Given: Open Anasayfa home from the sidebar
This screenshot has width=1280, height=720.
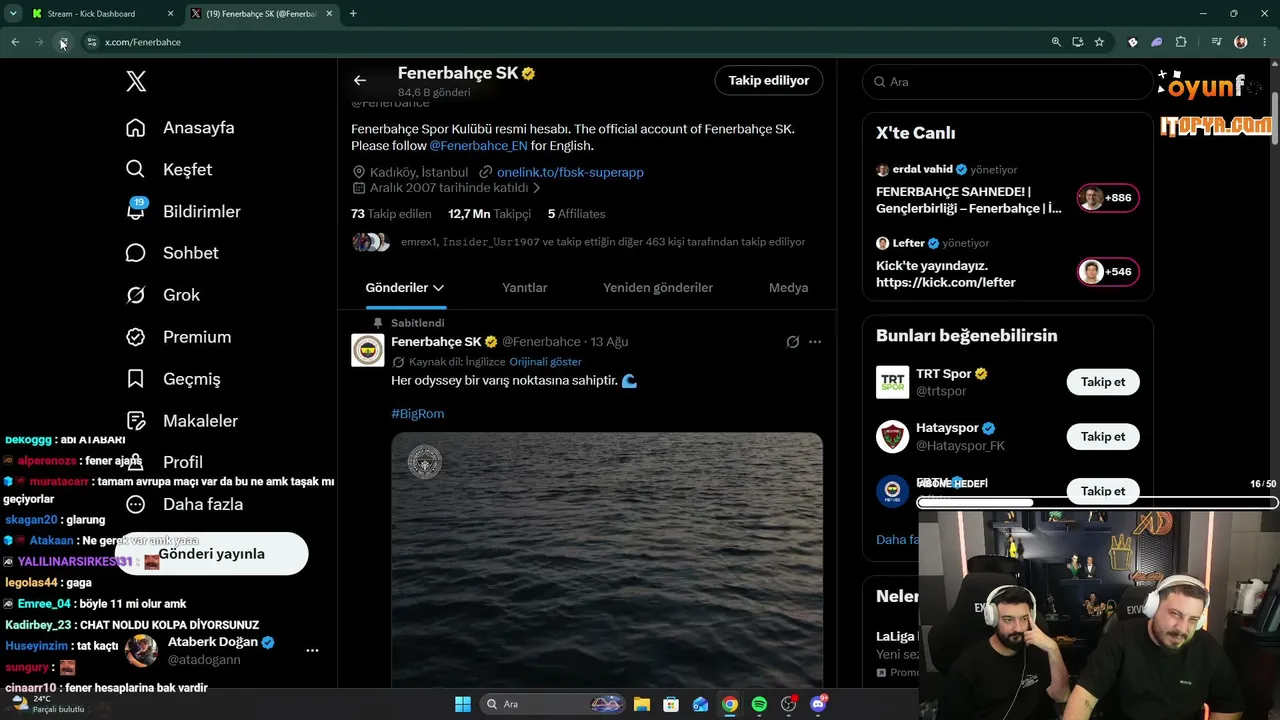Looking at the screenshot, I should (x=180, y=128).
